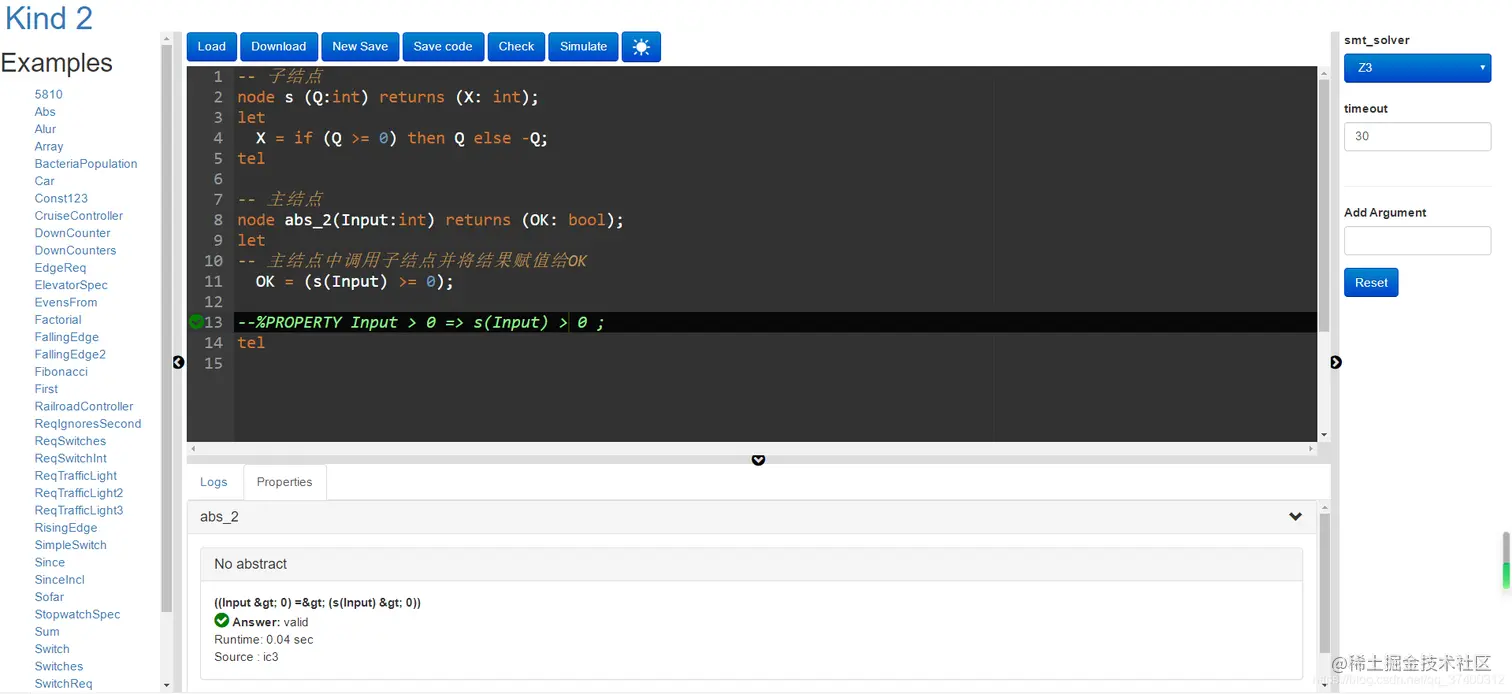Open the SimpleSwitch example
The height and width of the screenshot is (694, 1512).
pyautogui.click(x=71, y=545)
